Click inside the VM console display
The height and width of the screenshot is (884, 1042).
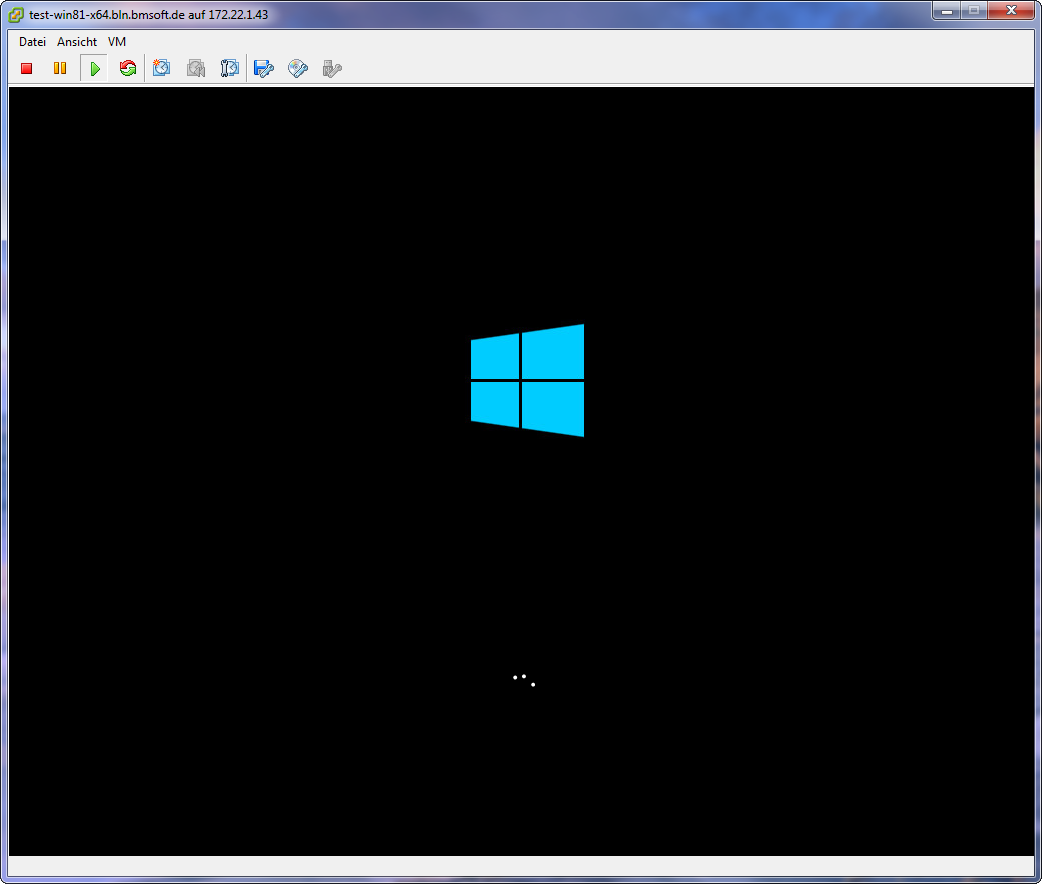pos(521,471)
